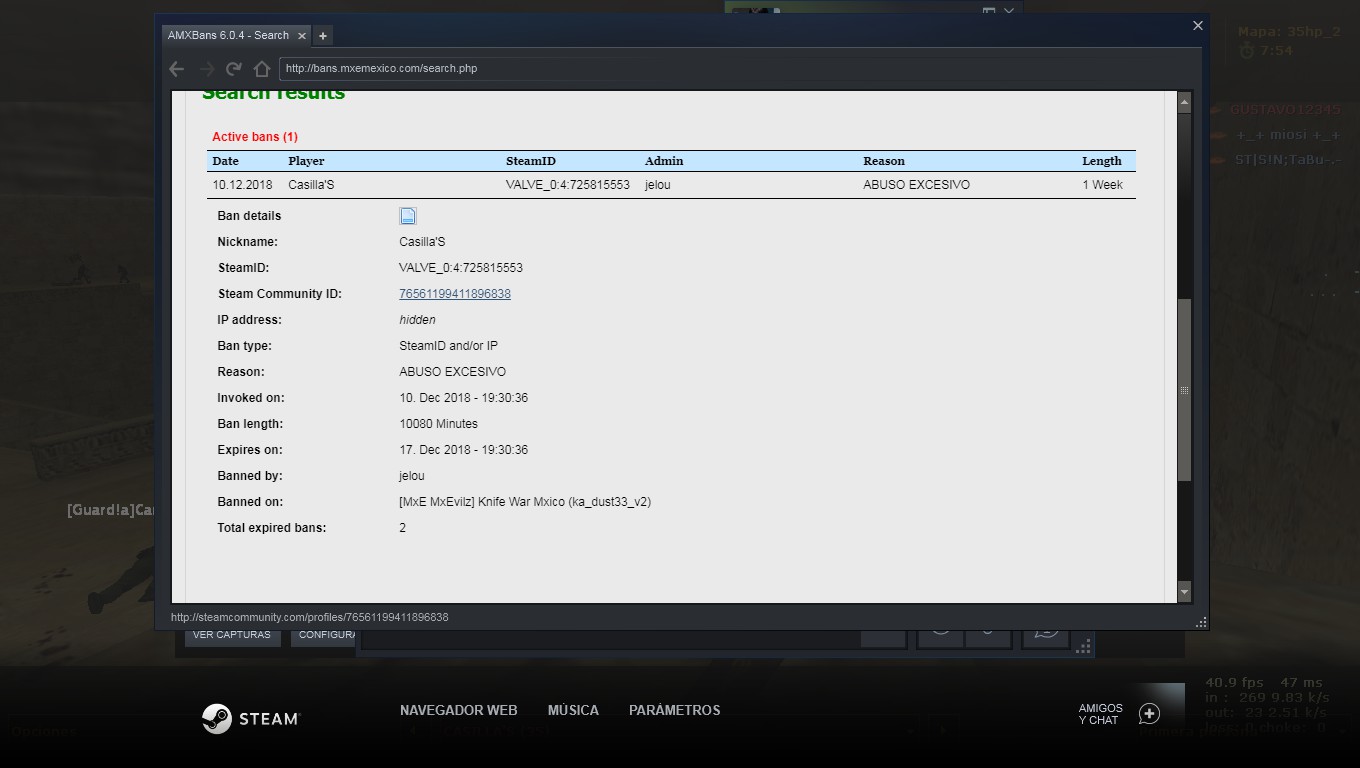Click the Active bans (1) heading
Image resolution: width=1360 pixels, height=768 pixels.
[x=255, y=137]
